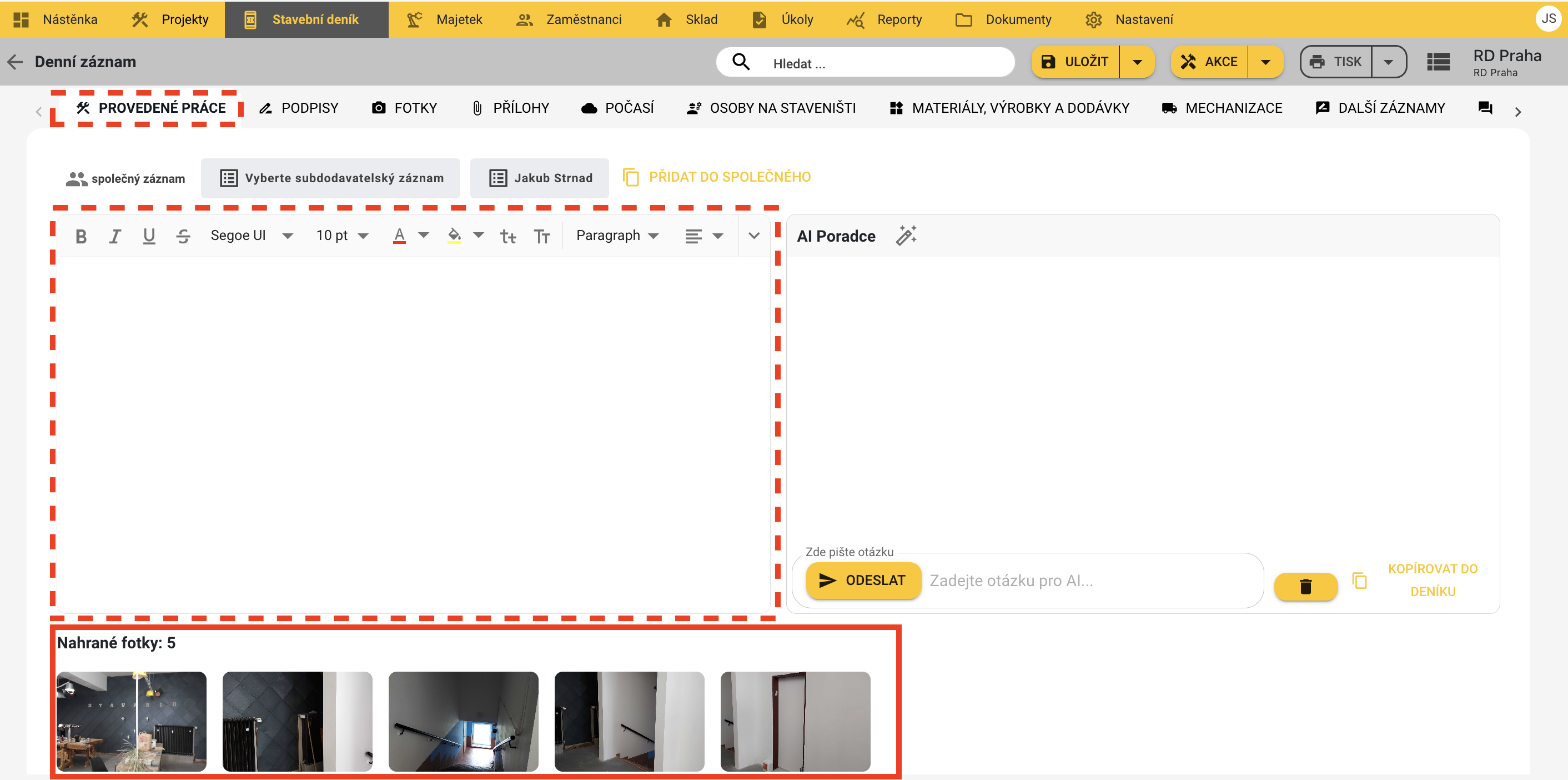
Task: Expand the ULOŽIT dropdown arrow
Action: pyautogui.click(x=1137, y=62)
